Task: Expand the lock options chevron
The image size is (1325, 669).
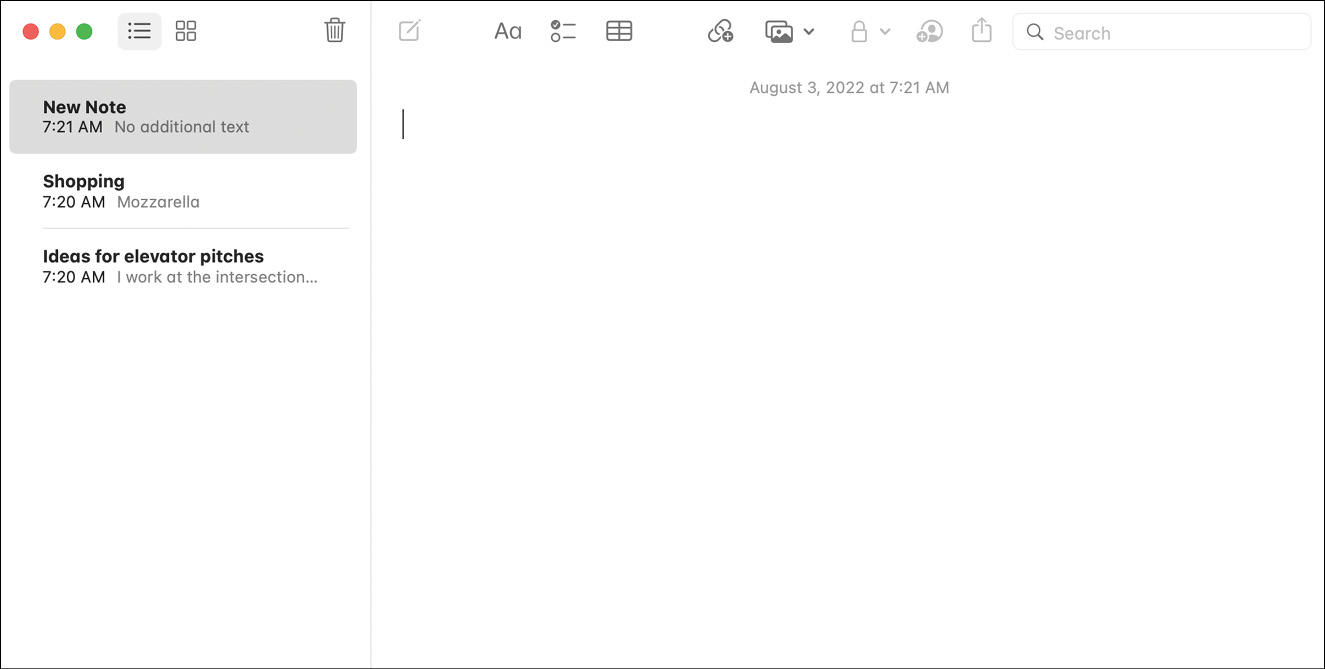Action: point(884,31)
